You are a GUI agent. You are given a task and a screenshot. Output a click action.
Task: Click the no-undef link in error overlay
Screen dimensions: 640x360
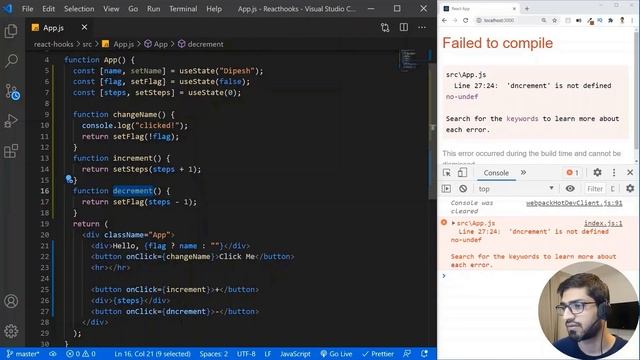[462, 97]
